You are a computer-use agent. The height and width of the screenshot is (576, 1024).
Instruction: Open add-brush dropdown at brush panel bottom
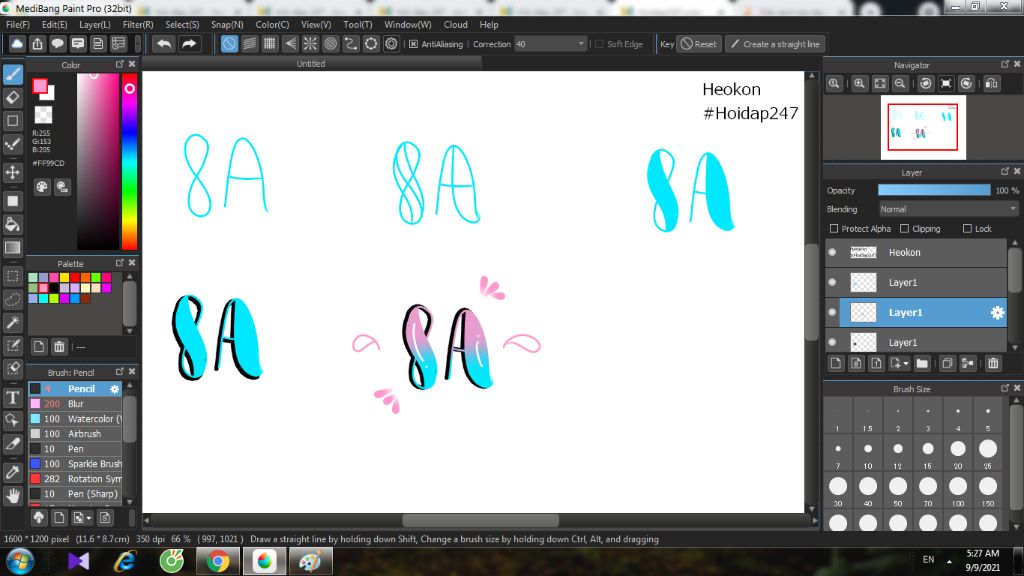89,518
